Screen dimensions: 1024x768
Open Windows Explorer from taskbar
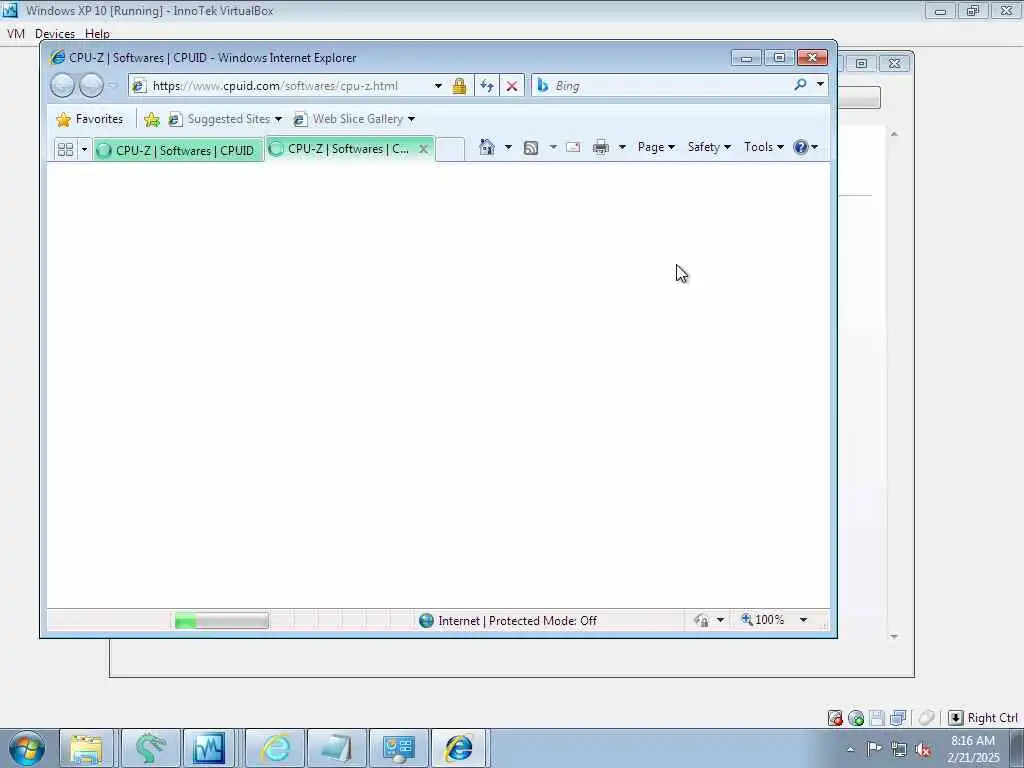87,748
